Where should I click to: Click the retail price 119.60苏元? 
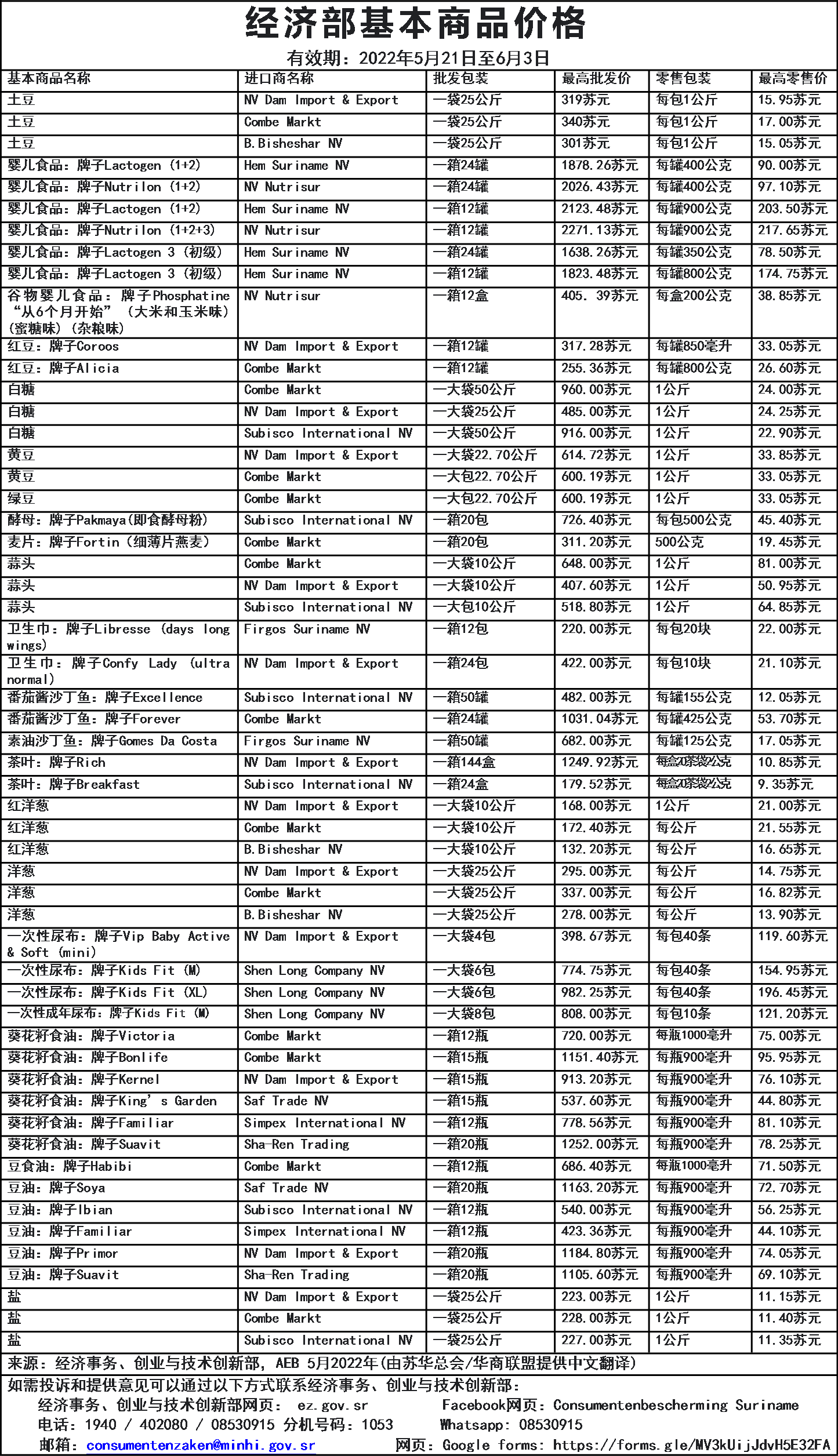793,936
